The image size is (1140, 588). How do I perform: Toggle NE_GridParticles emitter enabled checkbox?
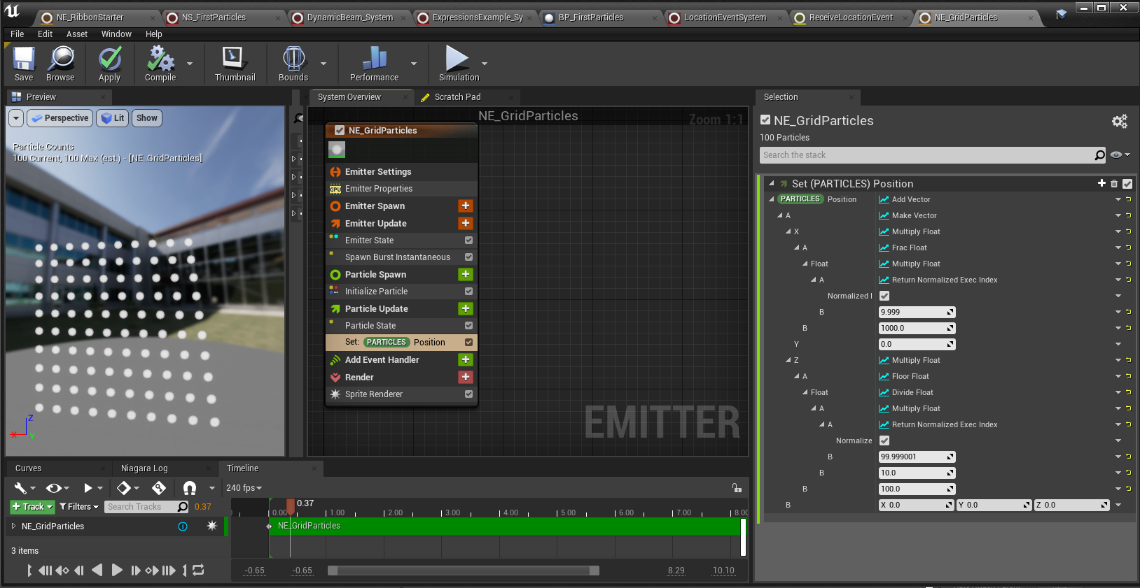click(x=340, y=130)
